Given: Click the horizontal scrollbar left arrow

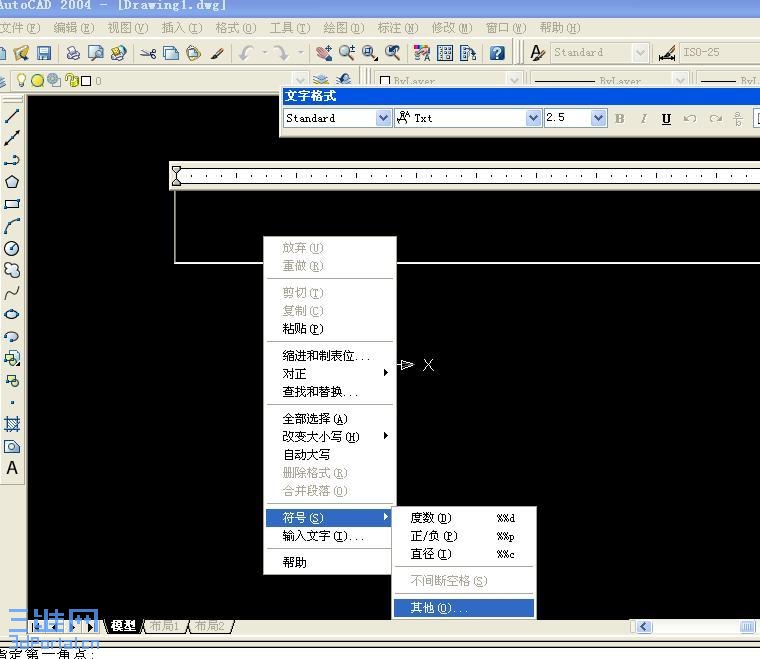Looking at the screenshot, I should tap(644, 627).
